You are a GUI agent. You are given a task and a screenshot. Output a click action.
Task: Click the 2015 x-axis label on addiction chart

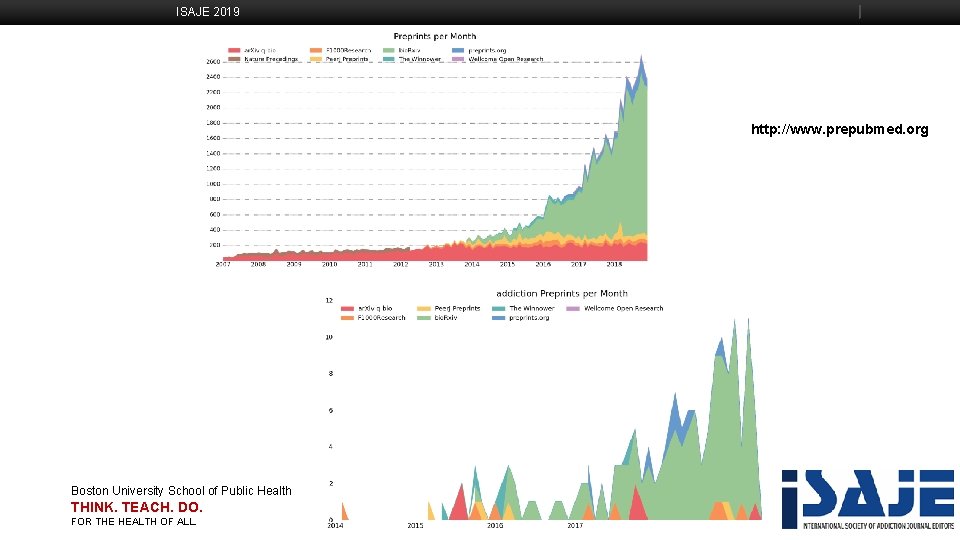pyautogui.click(x=415, y=525)
